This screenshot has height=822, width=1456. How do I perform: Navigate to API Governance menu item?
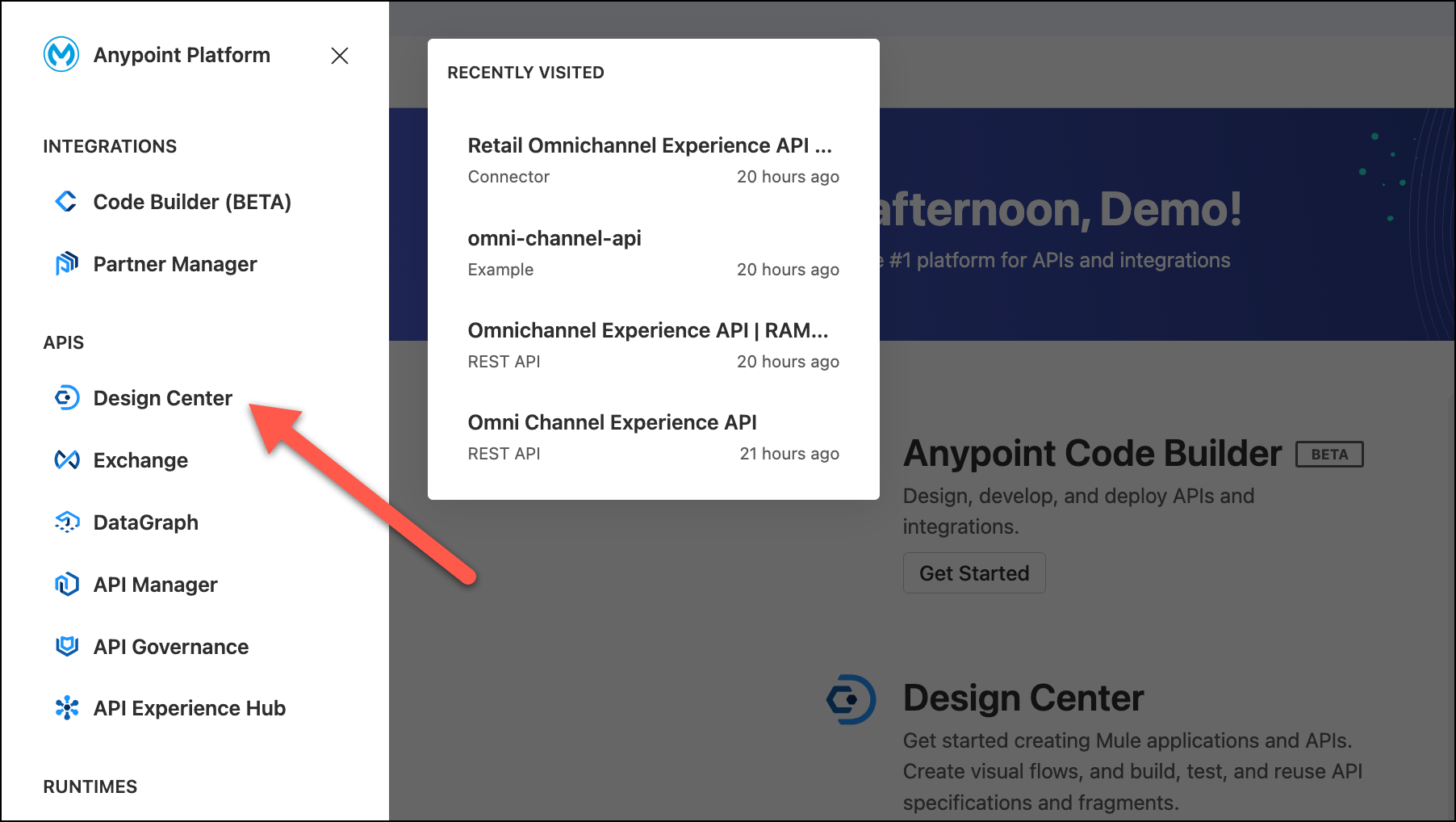pos(171,647)
